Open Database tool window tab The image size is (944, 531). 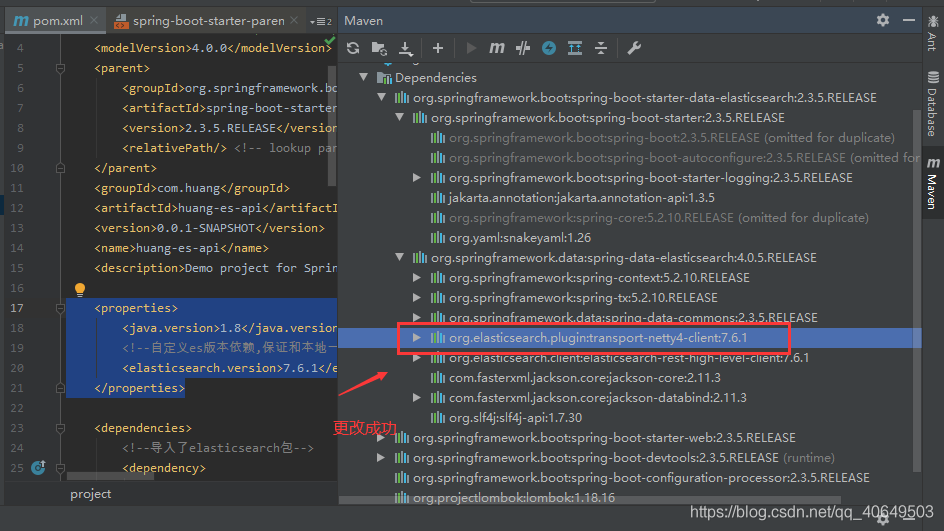[933, 104]
